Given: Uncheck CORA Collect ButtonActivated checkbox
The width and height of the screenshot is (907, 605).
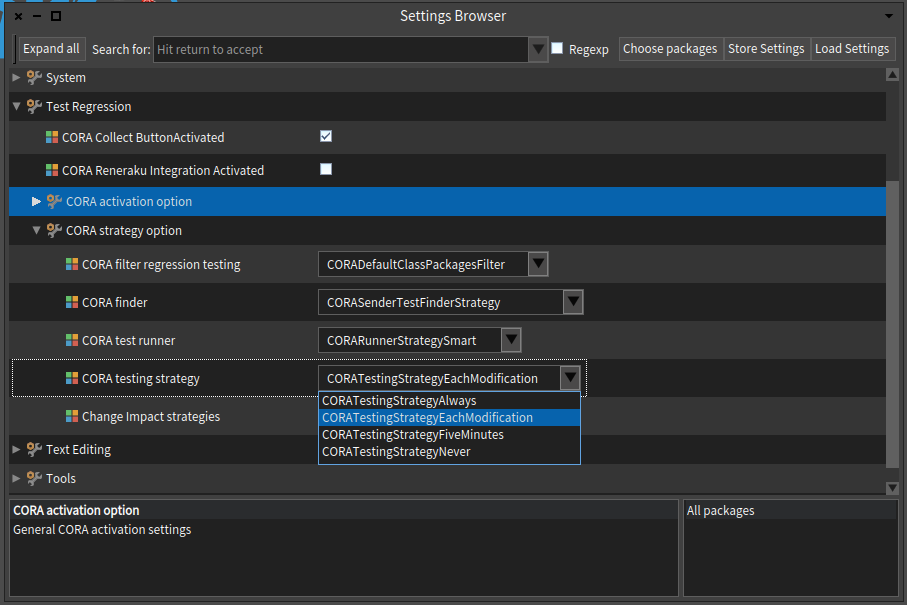Looking at the screenshot, I should pyautogui.click(x=326, y=136).
